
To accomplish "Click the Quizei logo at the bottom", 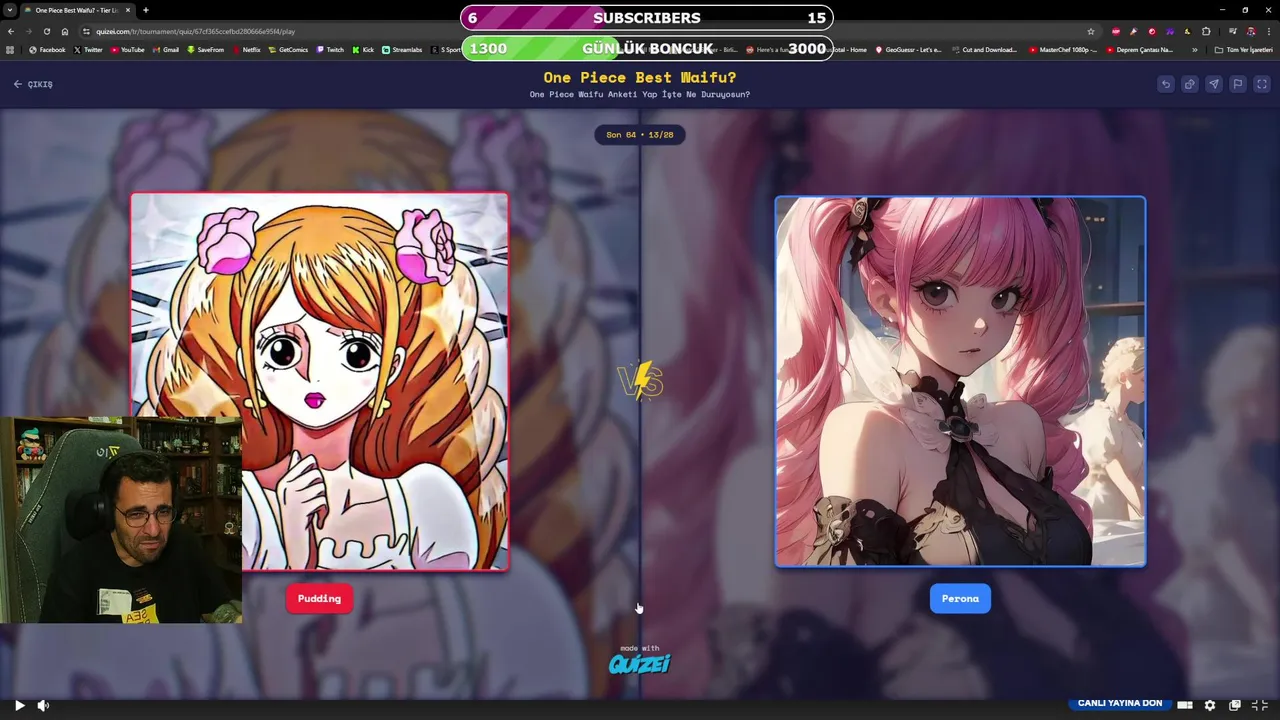I will pyautogui.click(x=640, y=662).
